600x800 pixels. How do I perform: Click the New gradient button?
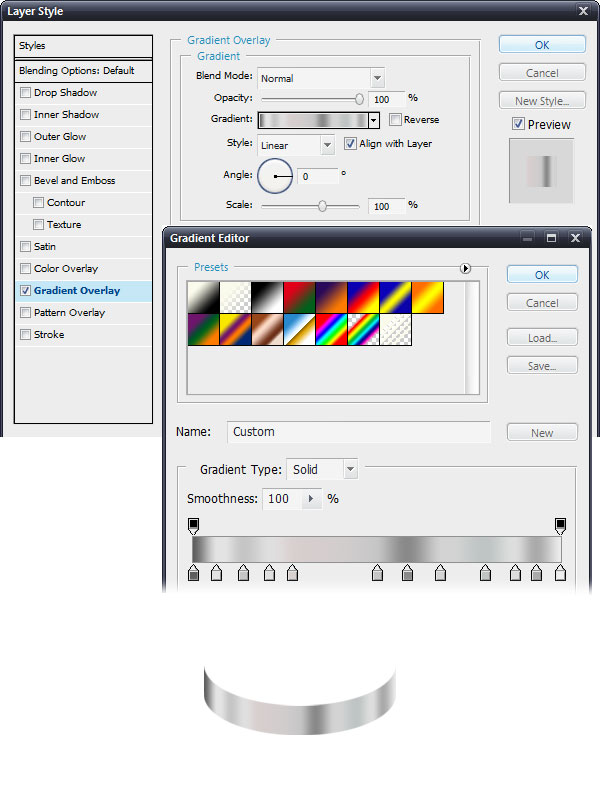click(x=542, y=433)
